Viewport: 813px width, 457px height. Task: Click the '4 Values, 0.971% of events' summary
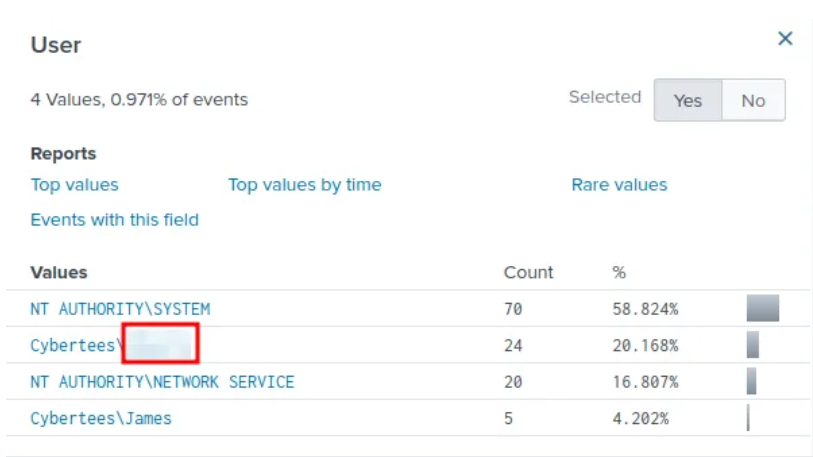pyautogui.click(x=139, y=99)
